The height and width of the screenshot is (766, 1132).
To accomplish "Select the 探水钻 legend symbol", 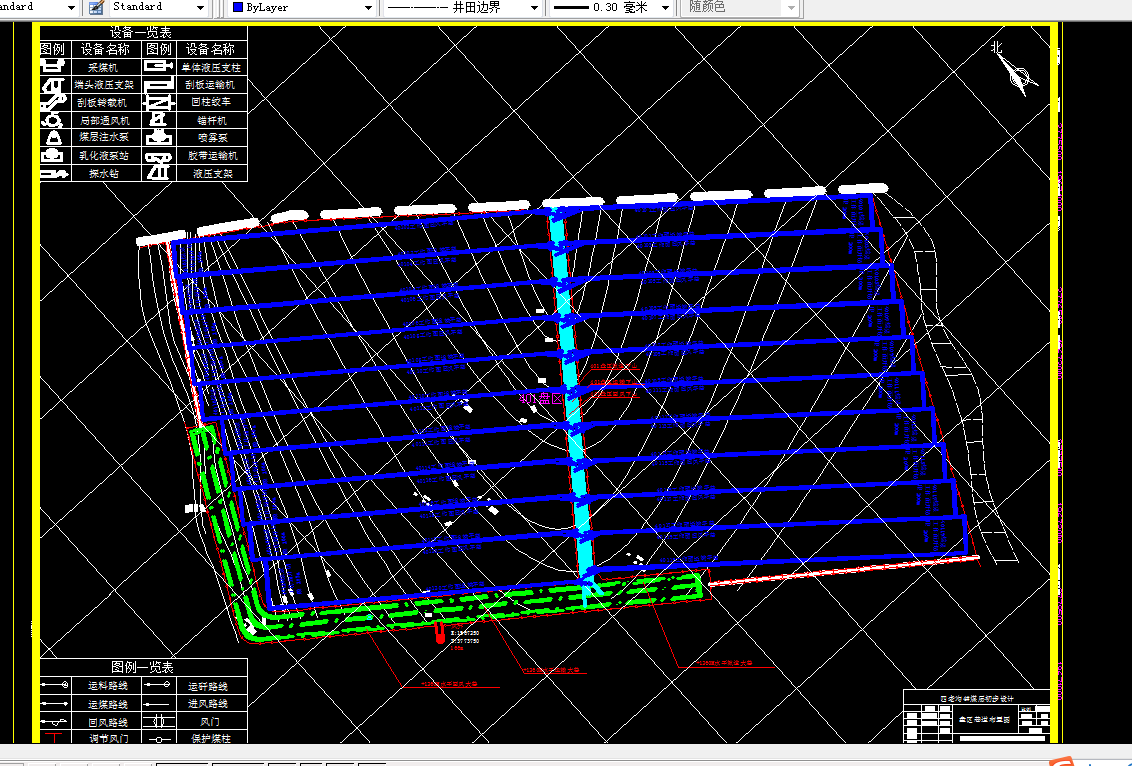I will tap(54, 173).
